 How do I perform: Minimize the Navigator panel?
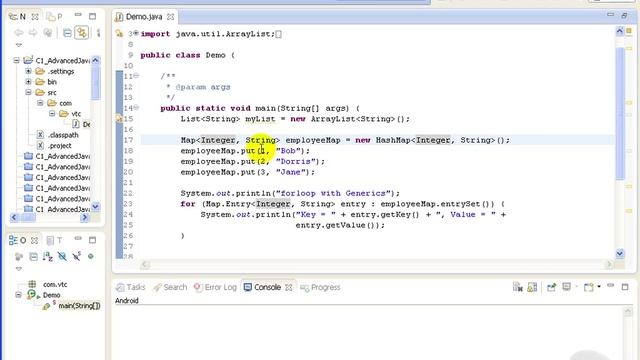pos(78,16)
